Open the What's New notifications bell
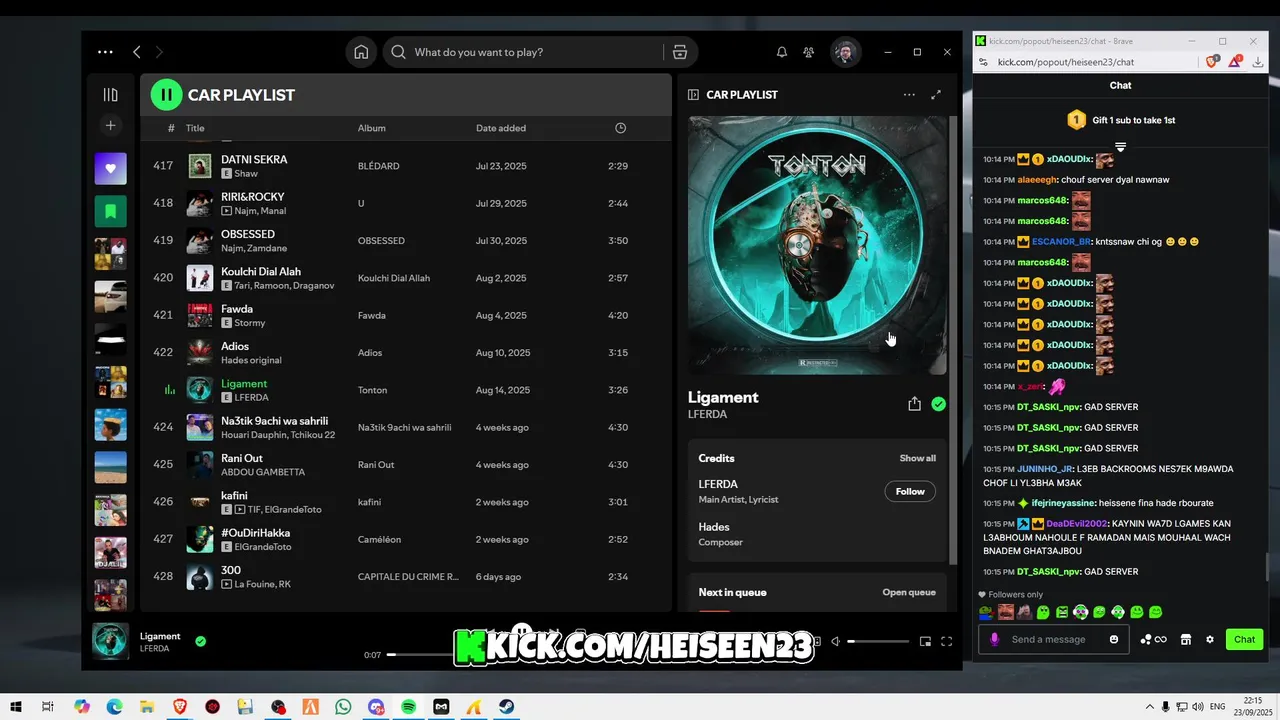Screen dimensions: 1280x720 pyautogui.click(x=782, y=52)
